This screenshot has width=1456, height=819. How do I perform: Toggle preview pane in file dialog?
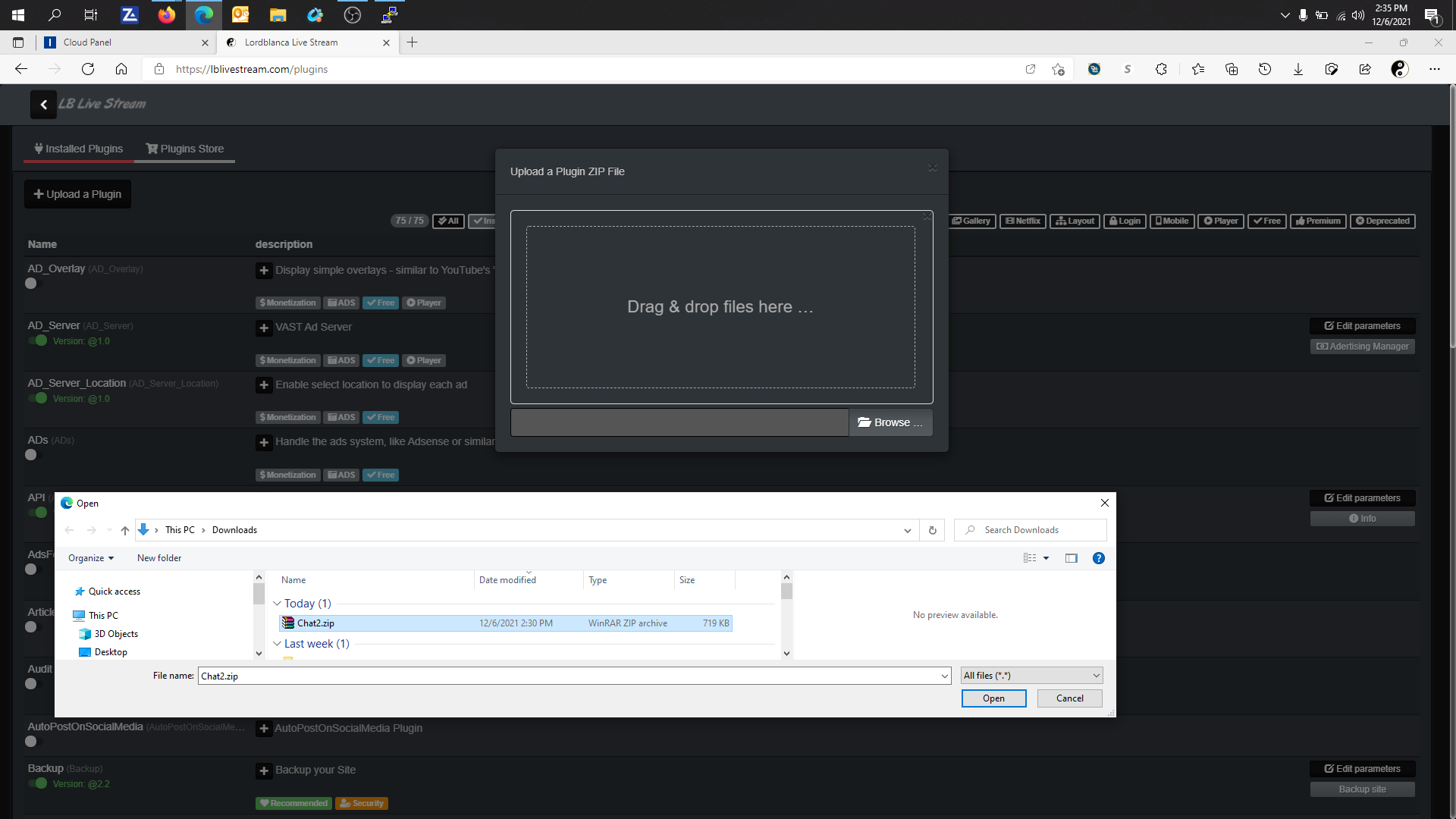click(1072, 558)
